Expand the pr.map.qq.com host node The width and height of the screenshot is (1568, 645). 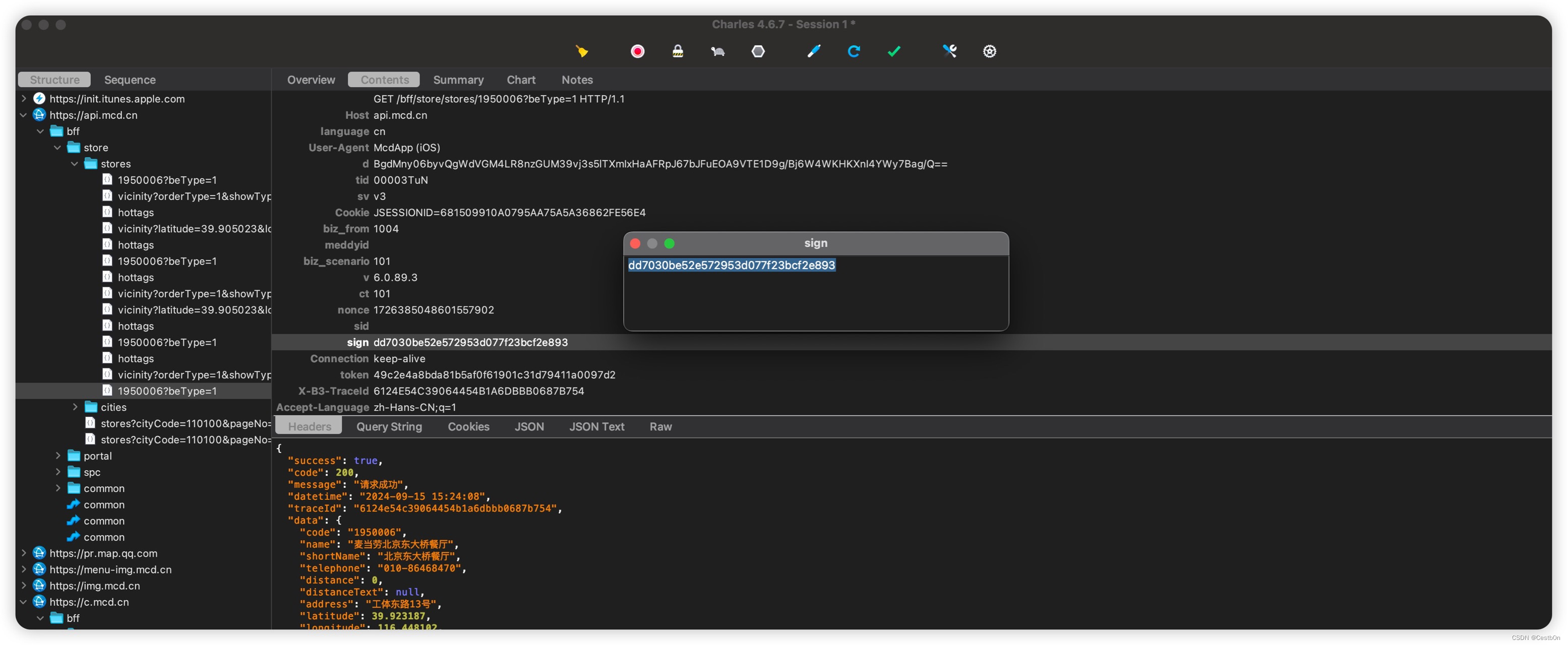23,552
